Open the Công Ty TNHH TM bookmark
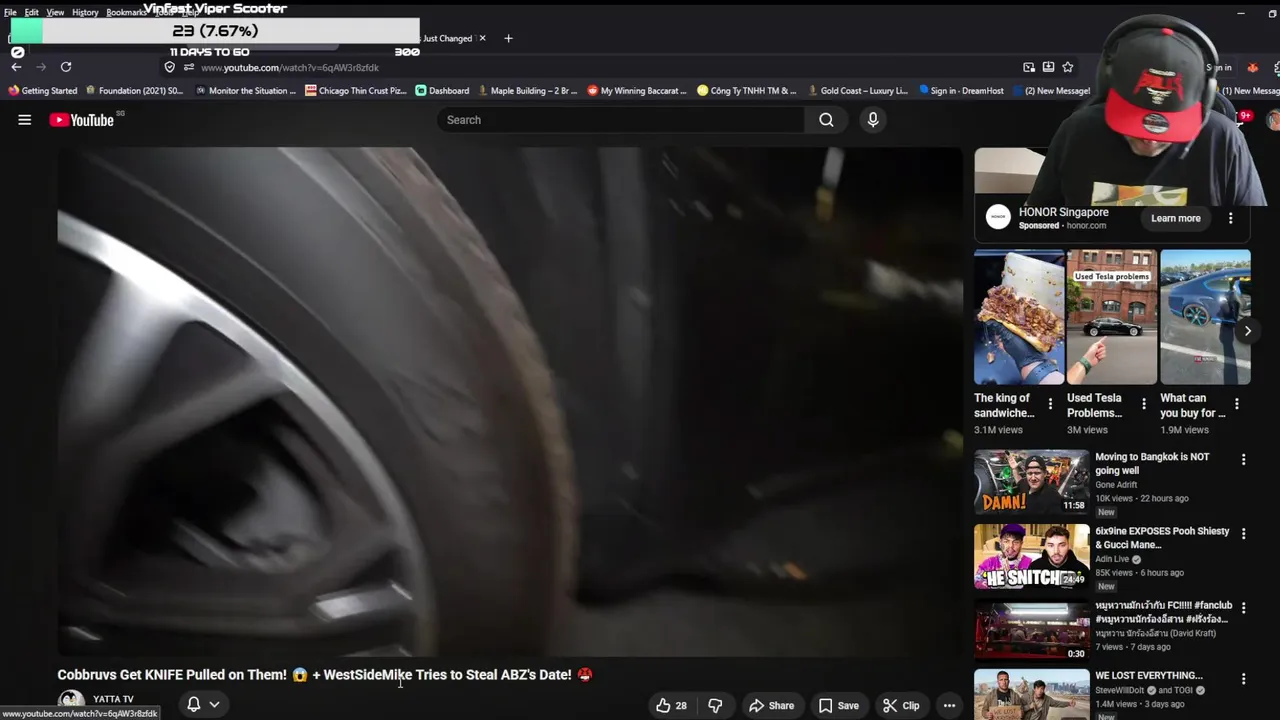The height and width of the screenshot is (720, 1280). tap(747, 91)
